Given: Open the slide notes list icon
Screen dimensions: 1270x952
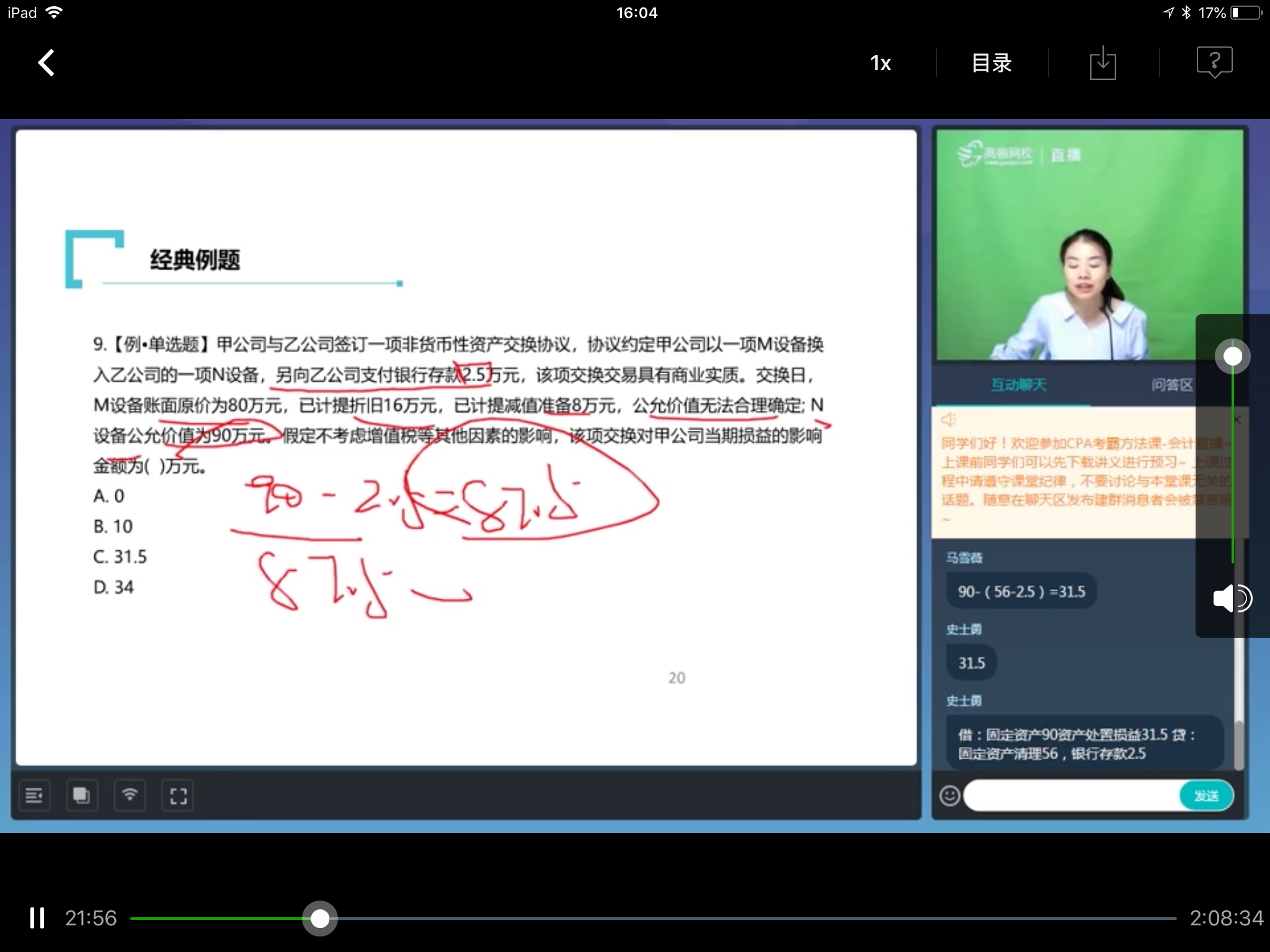Looking at the screenshot, I should tap(34, 795).
